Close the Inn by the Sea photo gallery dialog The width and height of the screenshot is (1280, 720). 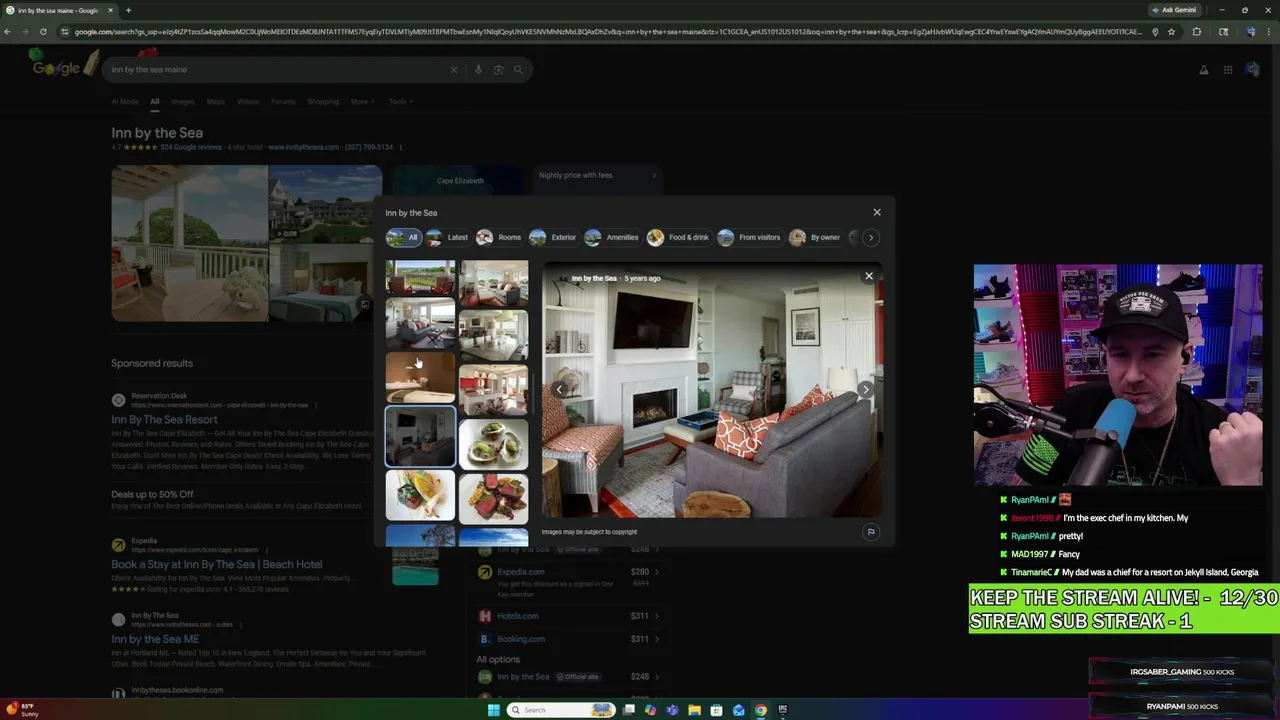[x=877, y=212]
